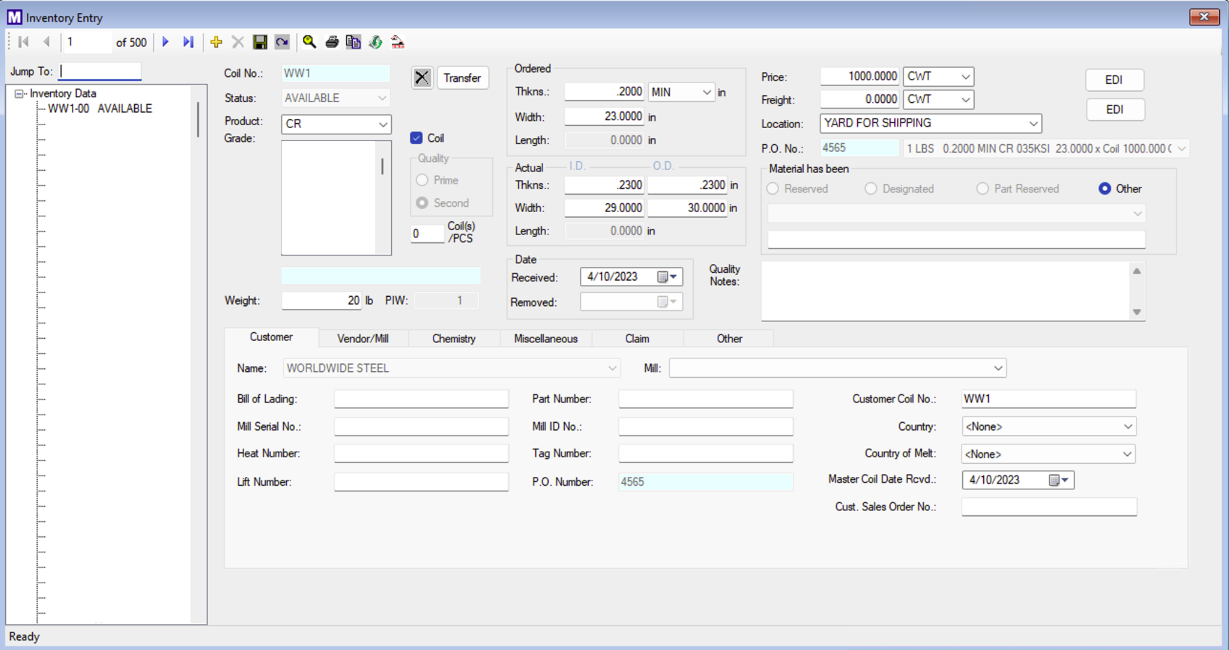Add a new record with plus icon

(216, 42)
